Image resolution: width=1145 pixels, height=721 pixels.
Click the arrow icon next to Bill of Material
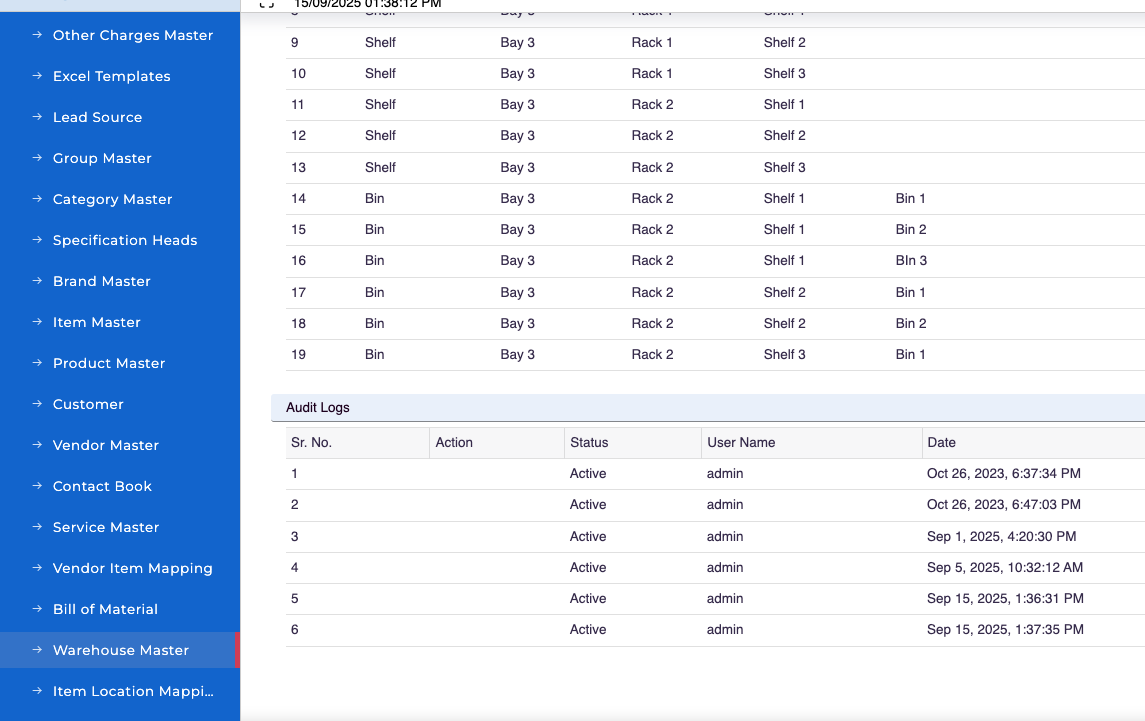[x=37, y=609]
